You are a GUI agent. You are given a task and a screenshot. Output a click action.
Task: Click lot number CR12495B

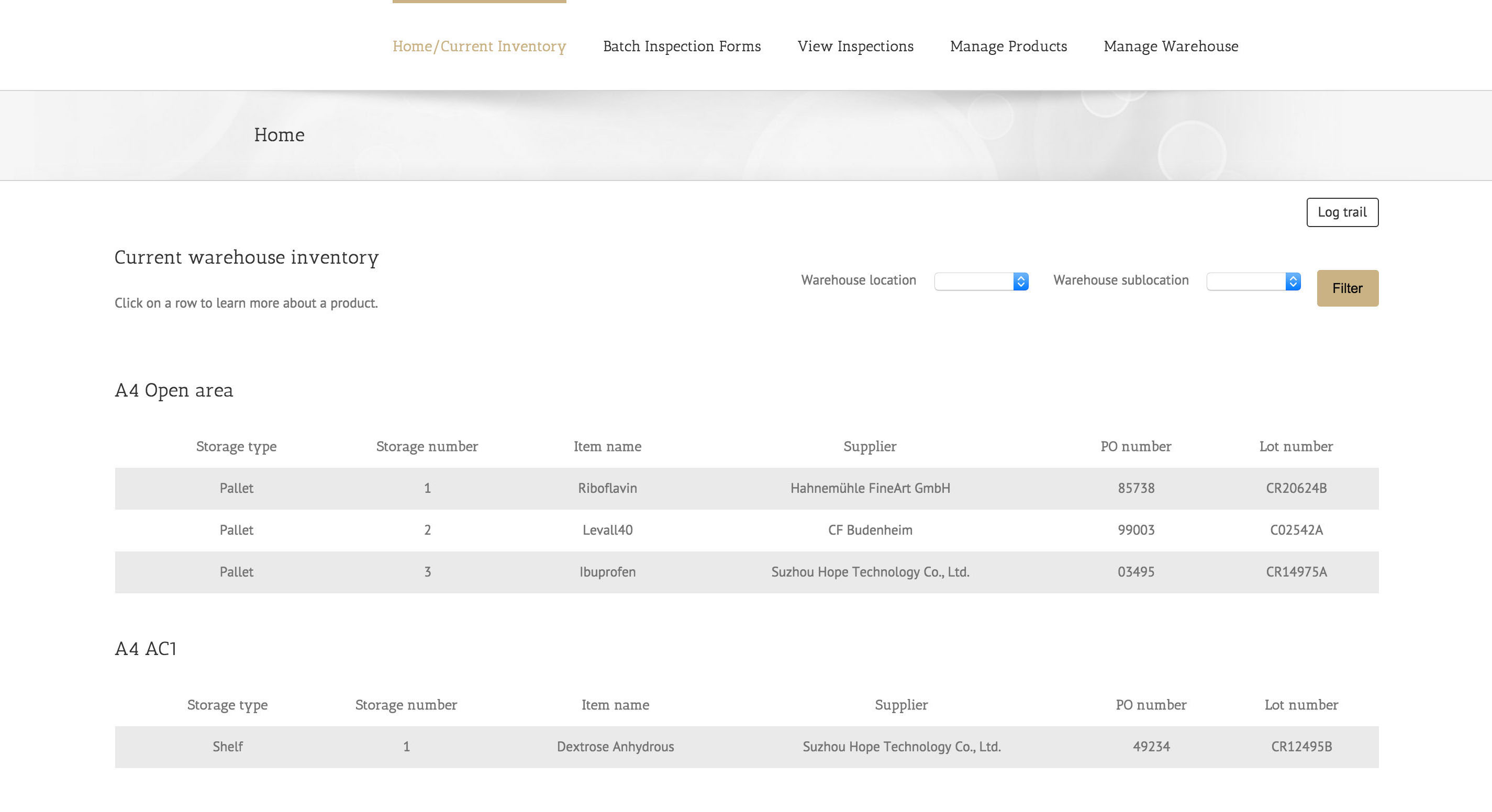(1301, 747)
